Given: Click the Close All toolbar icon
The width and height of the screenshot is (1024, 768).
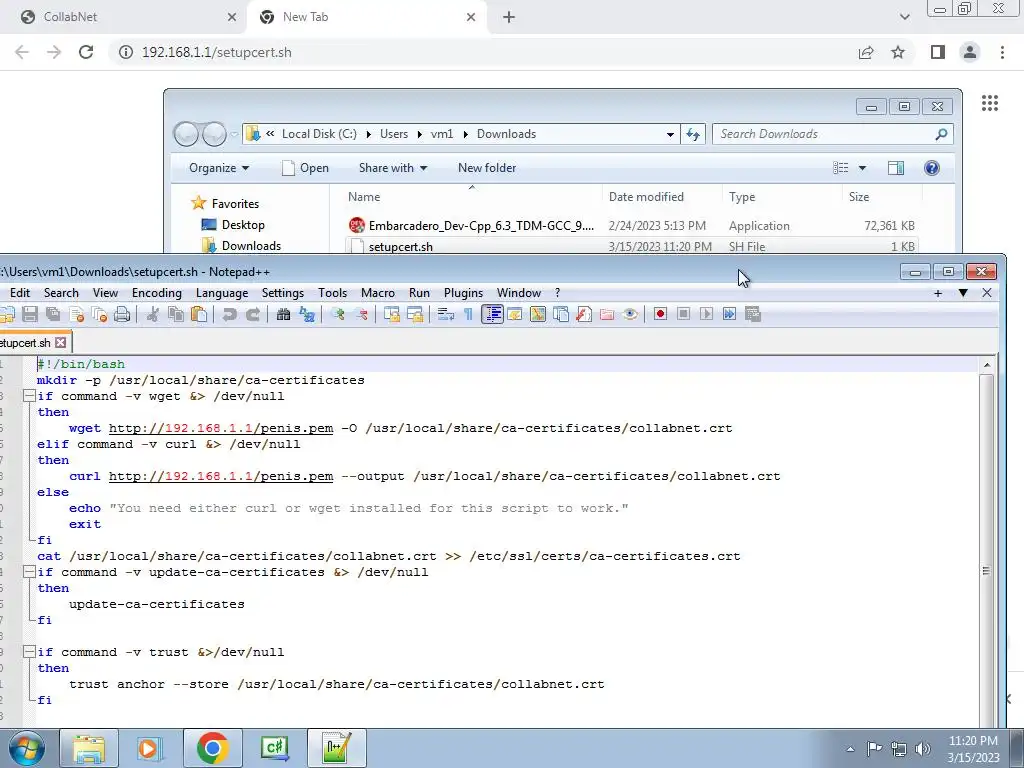Looking at the screenshot, I should pyautogui.click(x=99, y=314).
